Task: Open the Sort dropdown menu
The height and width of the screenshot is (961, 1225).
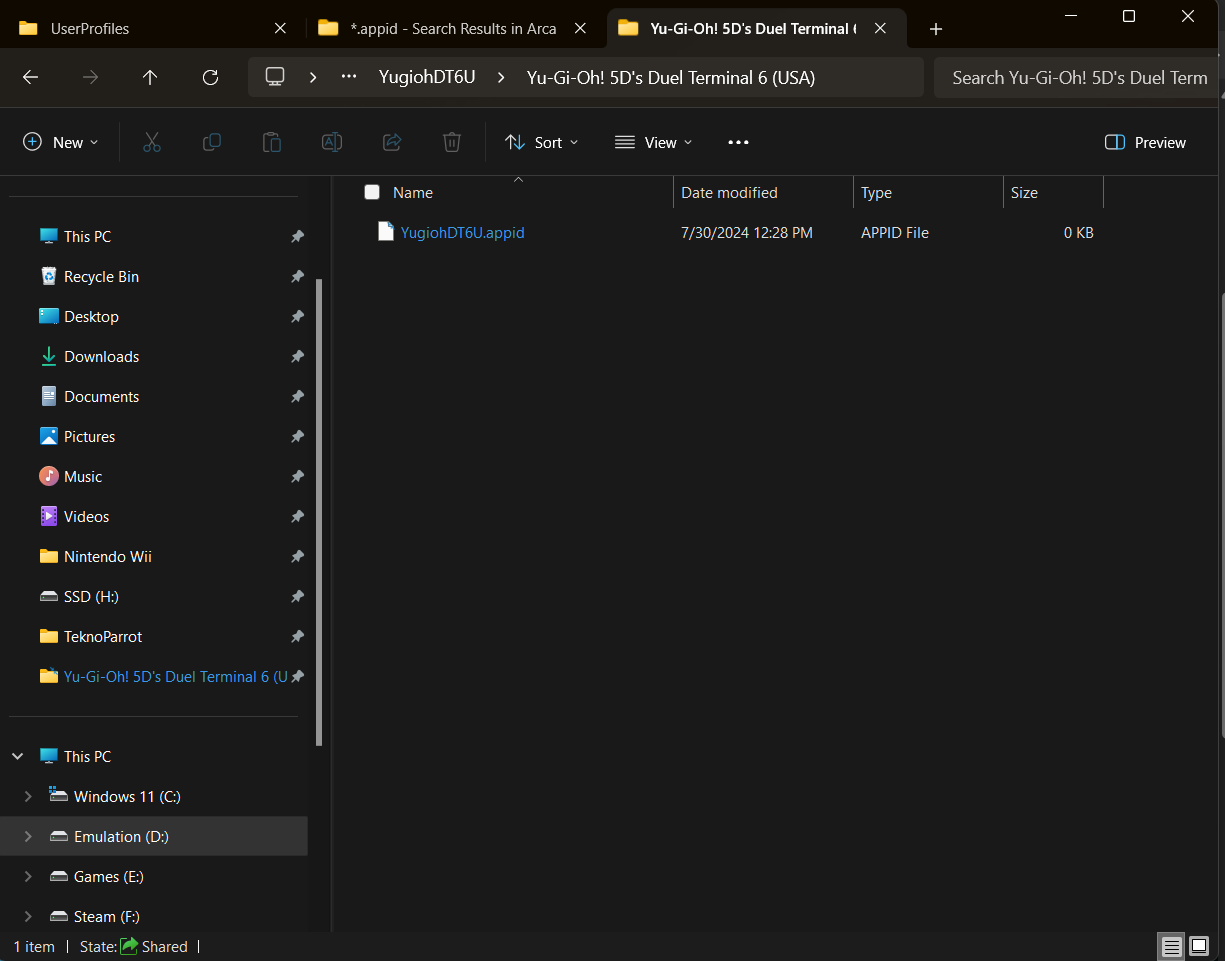Action: [542, 142]
